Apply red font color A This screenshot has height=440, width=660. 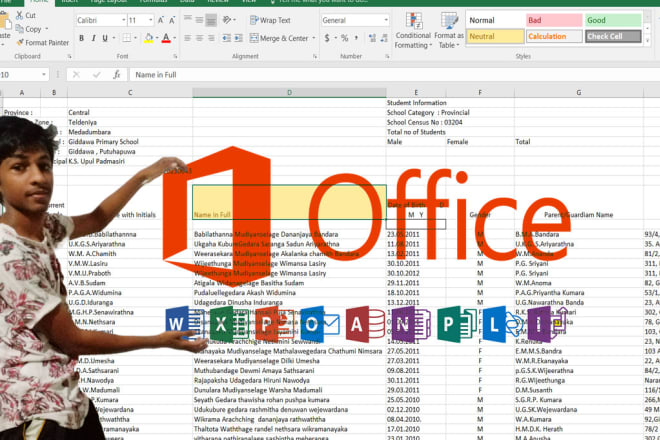166,38
